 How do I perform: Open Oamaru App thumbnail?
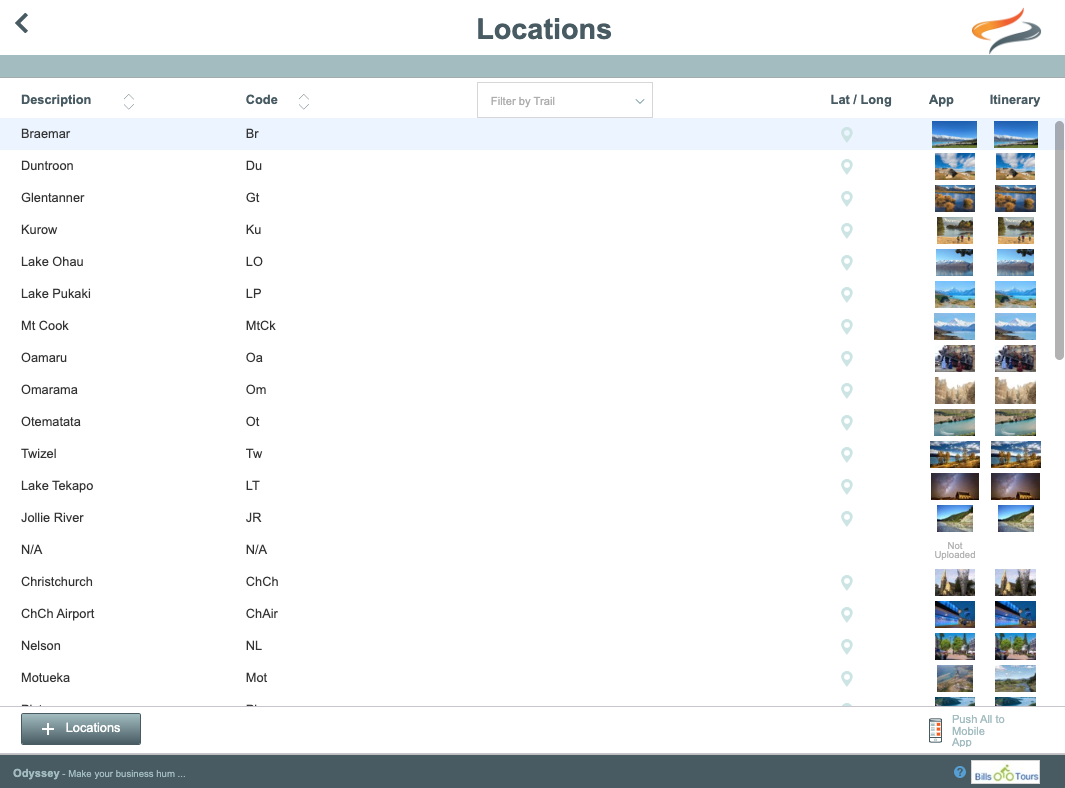click(x=954, y=358)
